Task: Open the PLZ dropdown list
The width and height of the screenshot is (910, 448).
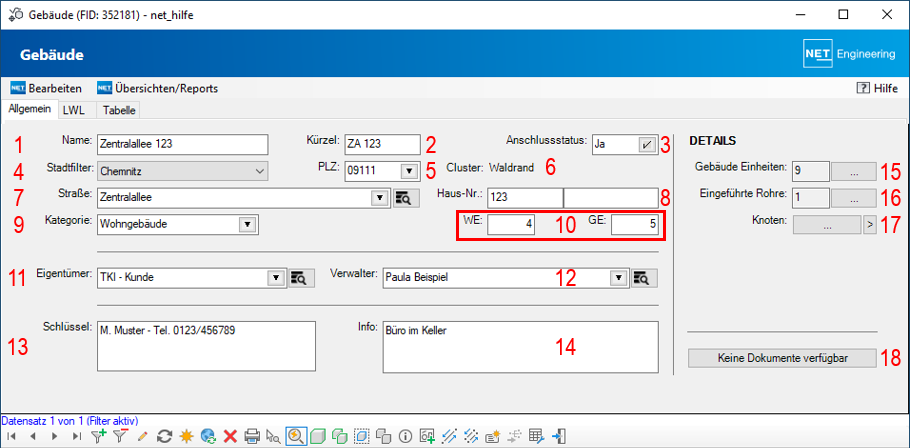Action: [x=408, y=171]
